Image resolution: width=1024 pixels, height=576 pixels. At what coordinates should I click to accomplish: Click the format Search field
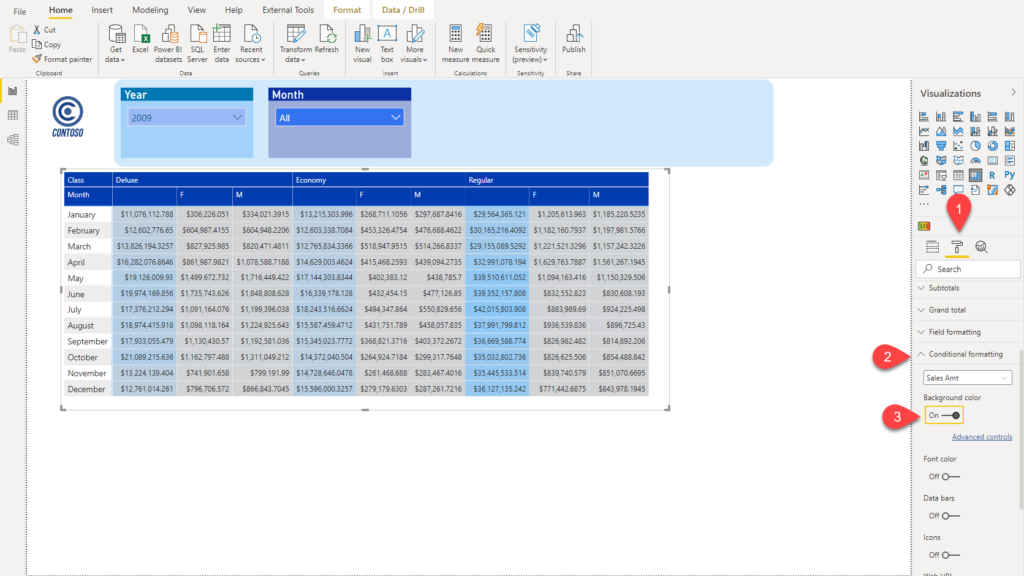pos(968,269)
